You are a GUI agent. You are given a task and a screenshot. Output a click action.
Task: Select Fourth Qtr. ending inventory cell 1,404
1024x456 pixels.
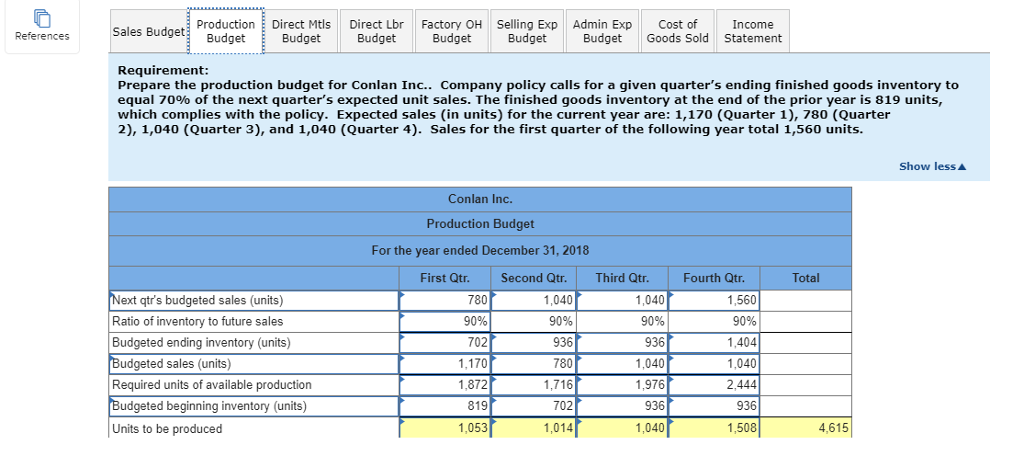coord(714,342)
